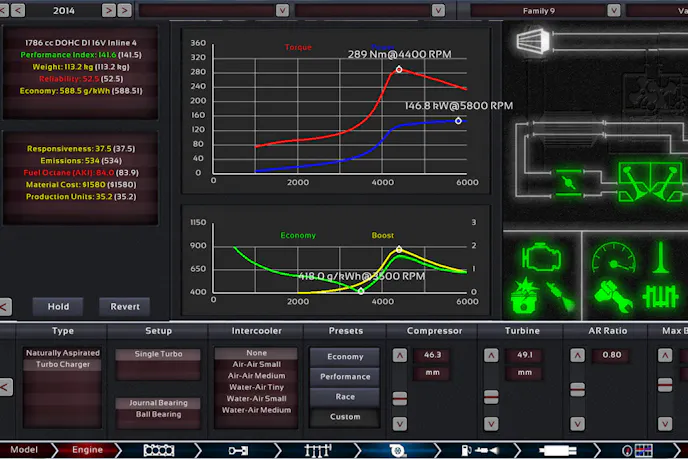
Task: Increase compressor size with up arrow
Action: click(x=399, y=354)
